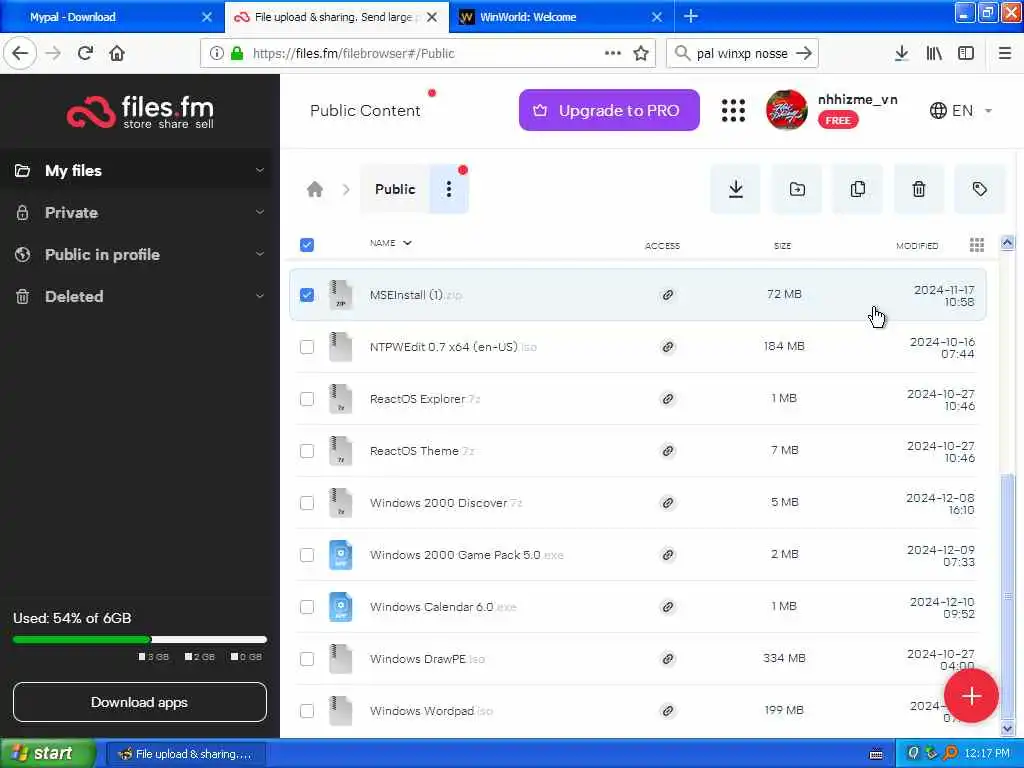Click the copy files icon

857,189
